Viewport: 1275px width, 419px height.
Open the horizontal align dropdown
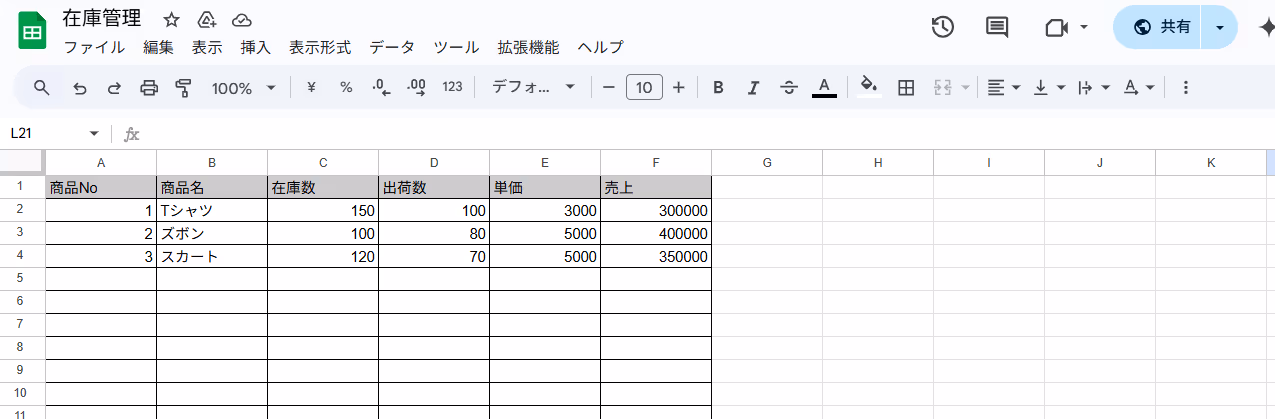(1004, 88)
